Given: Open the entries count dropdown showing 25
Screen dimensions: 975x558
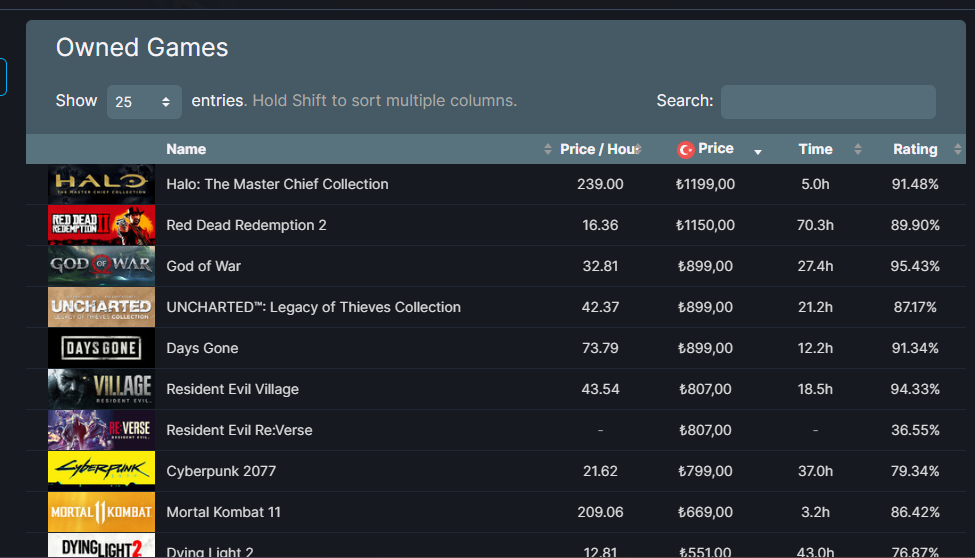Looking at the screenshot, I should 144,101.
